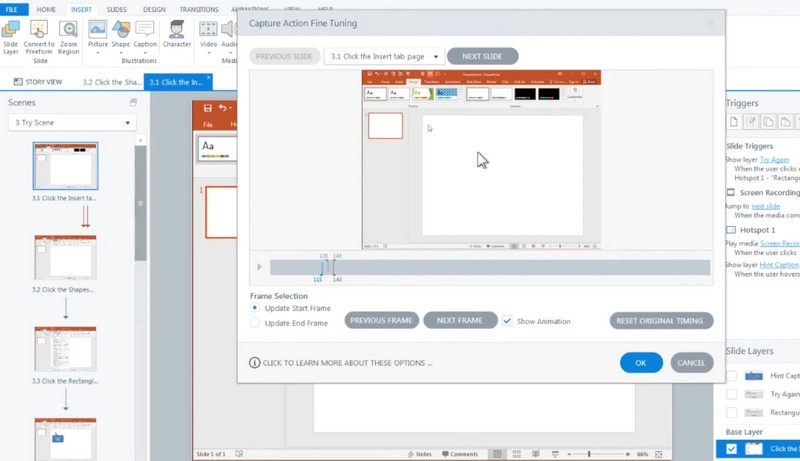Click the frame 140 end marker on timeline
Image resolution: width=800 pixels, height=461 pixels.
point(334,267)
